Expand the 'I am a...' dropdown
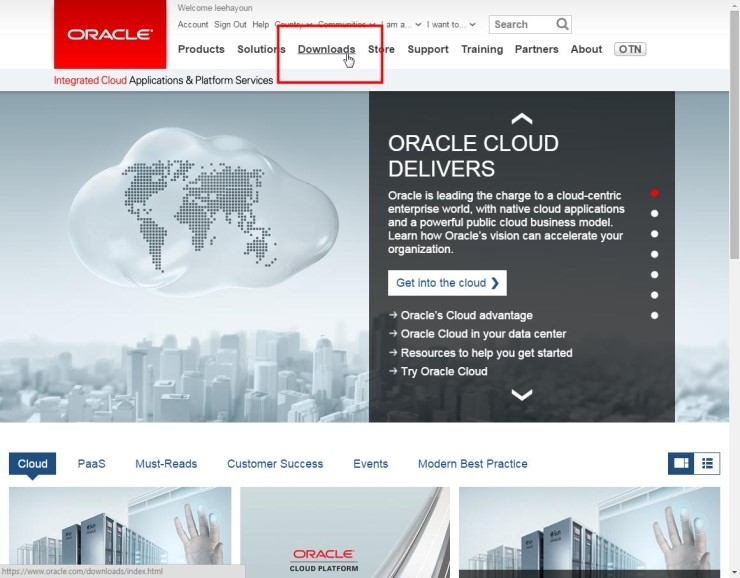The height and width of the screenshot is (578, 740). point(401,25)
